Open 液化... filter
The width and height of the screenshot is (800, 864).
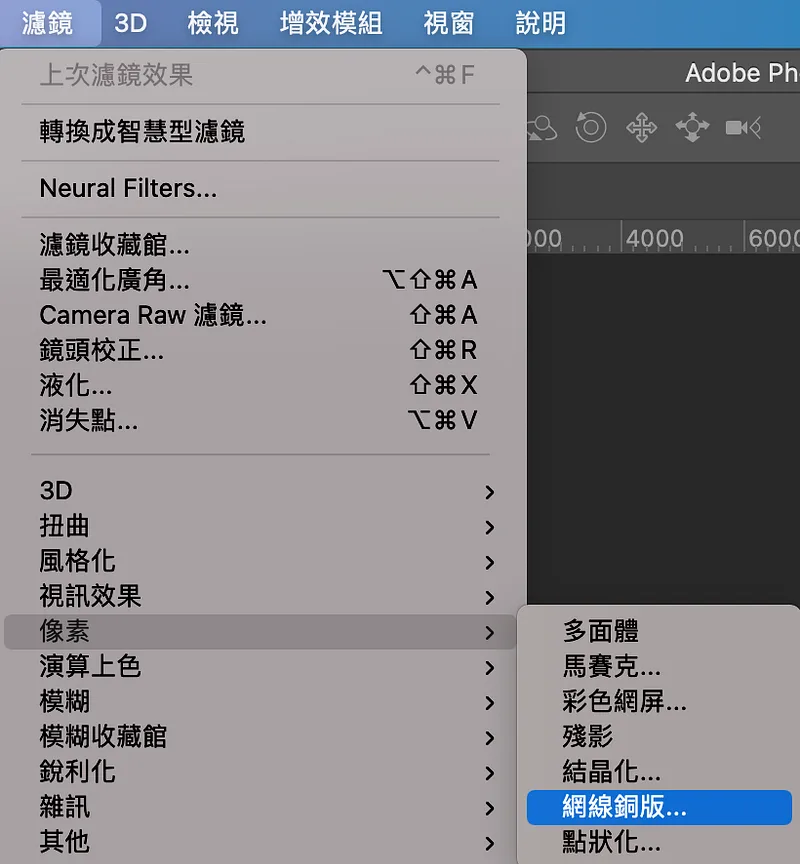[x=263, y=385]
